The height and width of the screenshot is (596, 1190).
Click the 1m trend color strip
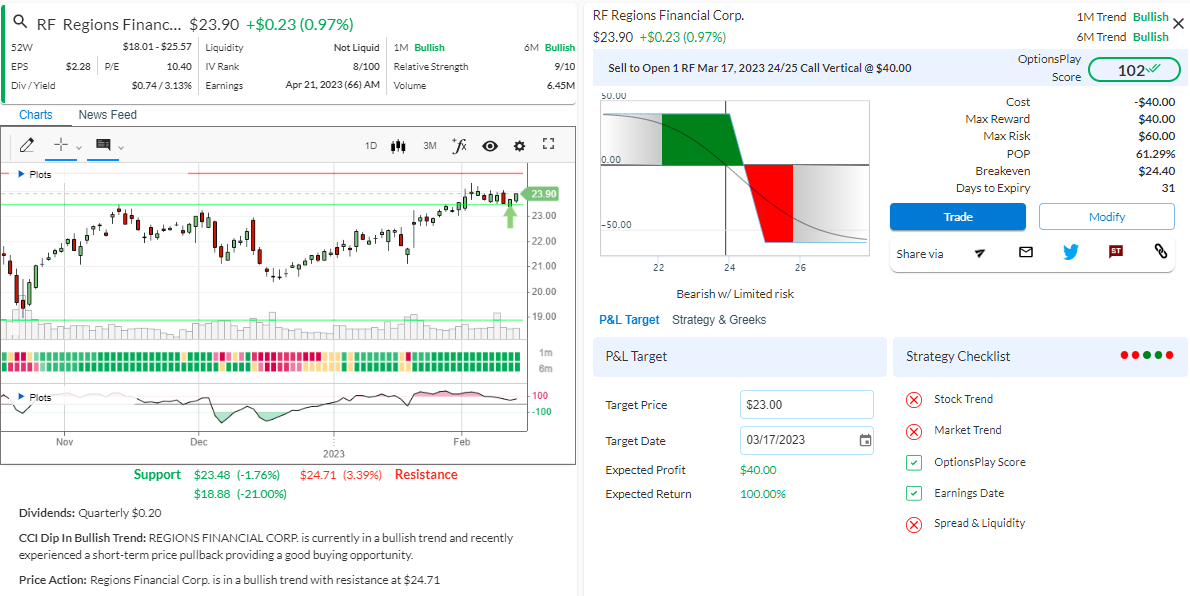click(262, 356)
